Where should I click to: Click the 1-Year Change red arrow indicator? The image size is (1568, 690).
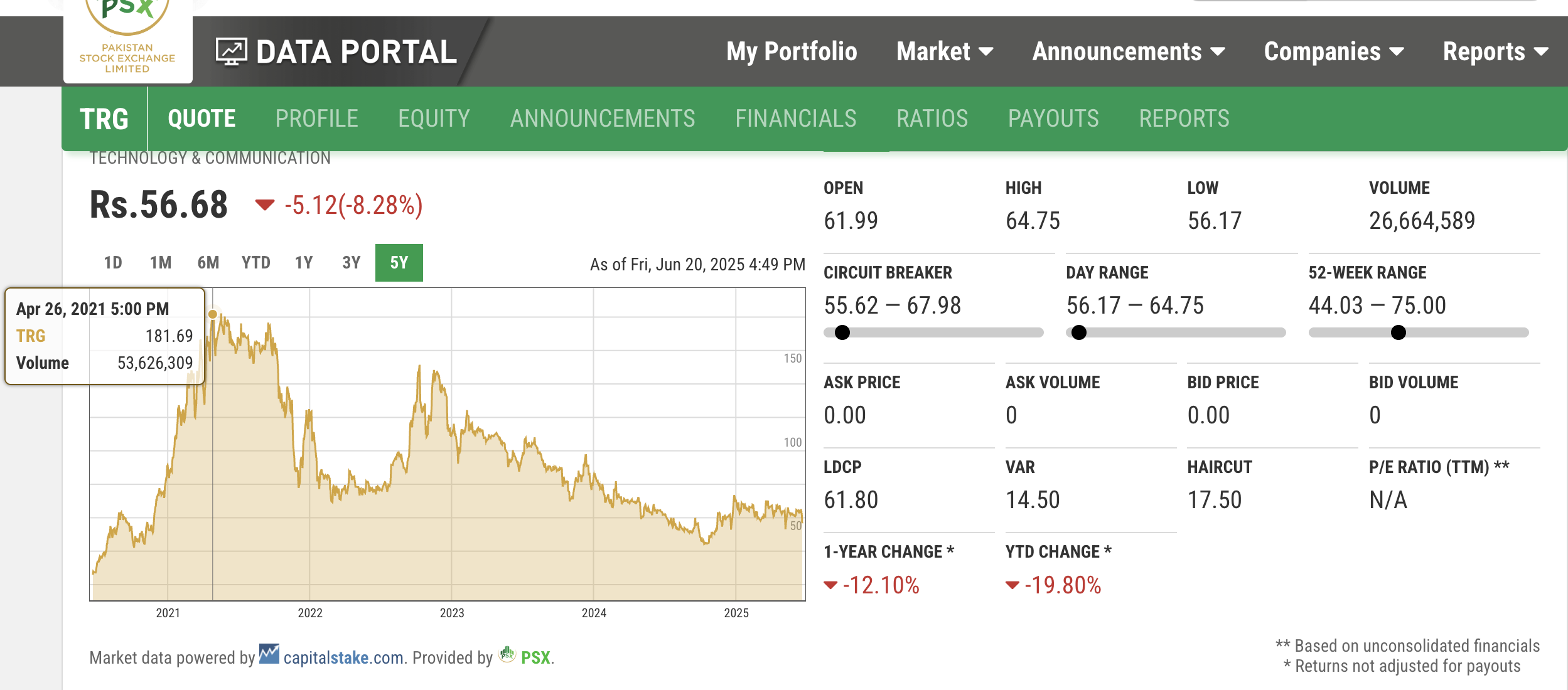tap(830, 585)
